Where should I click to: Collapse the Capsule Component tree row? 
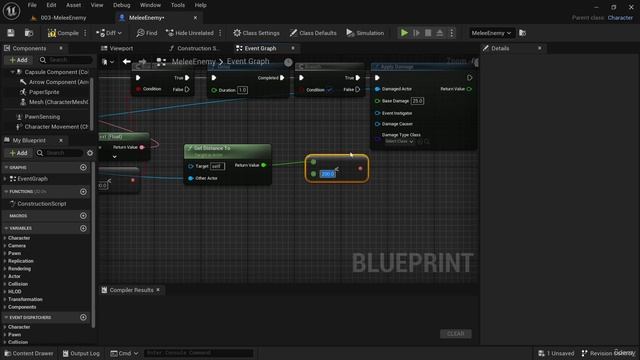point(13,72)
